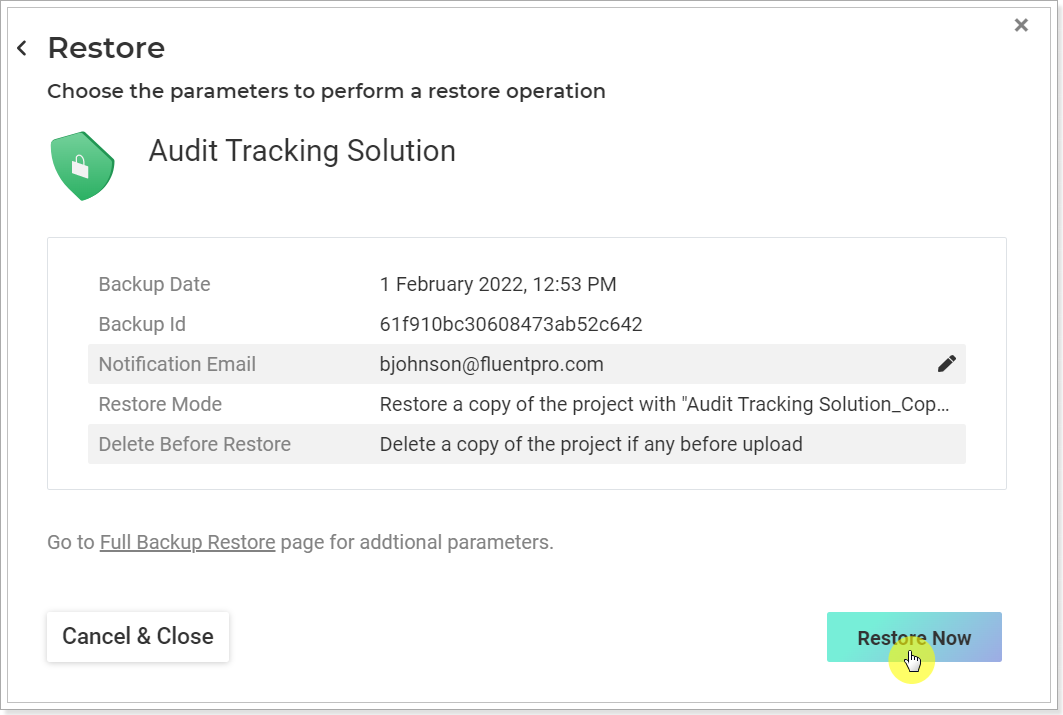The image size is (1063, 715).
Task: Click the back arrow beside Restore
Action: click(22, 48)
